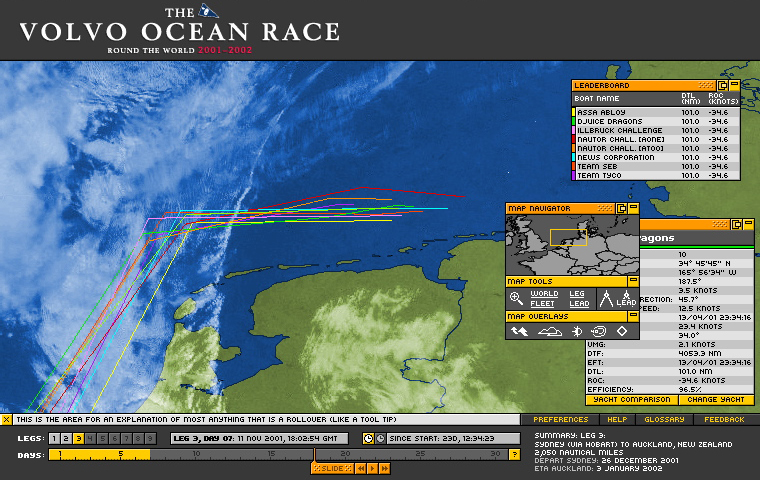
Task: Play the race animation
Action: (373, 469)
